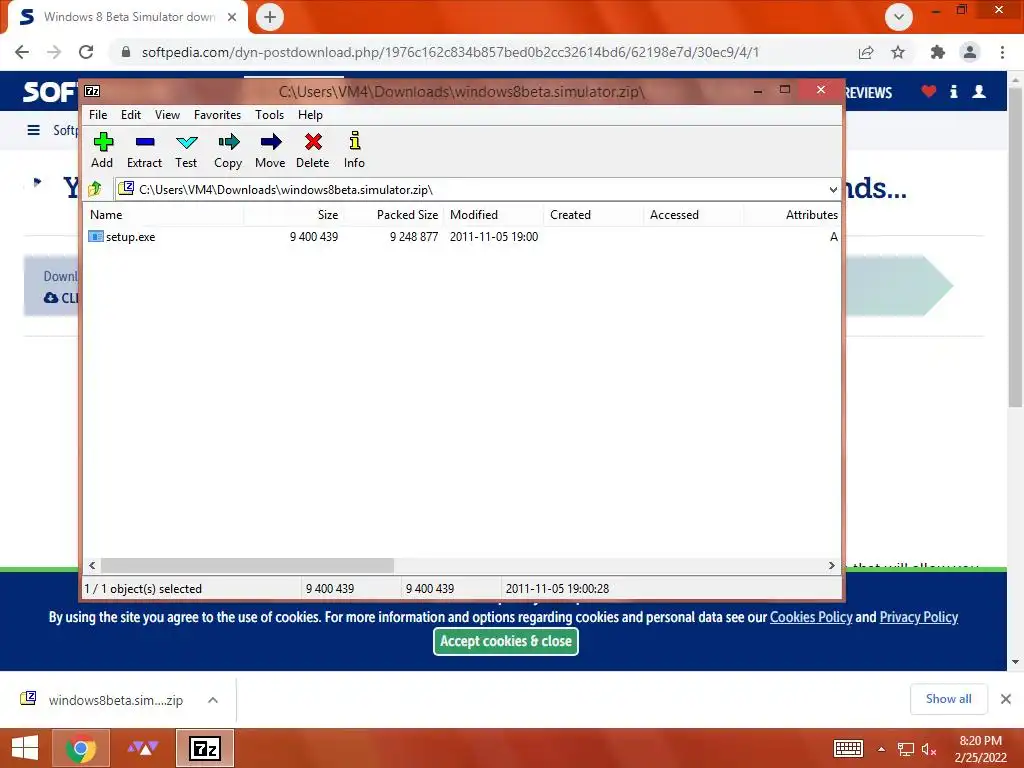Sort by Modified column header
This screenshot has width=1024, height=768.
coord(494,215)
